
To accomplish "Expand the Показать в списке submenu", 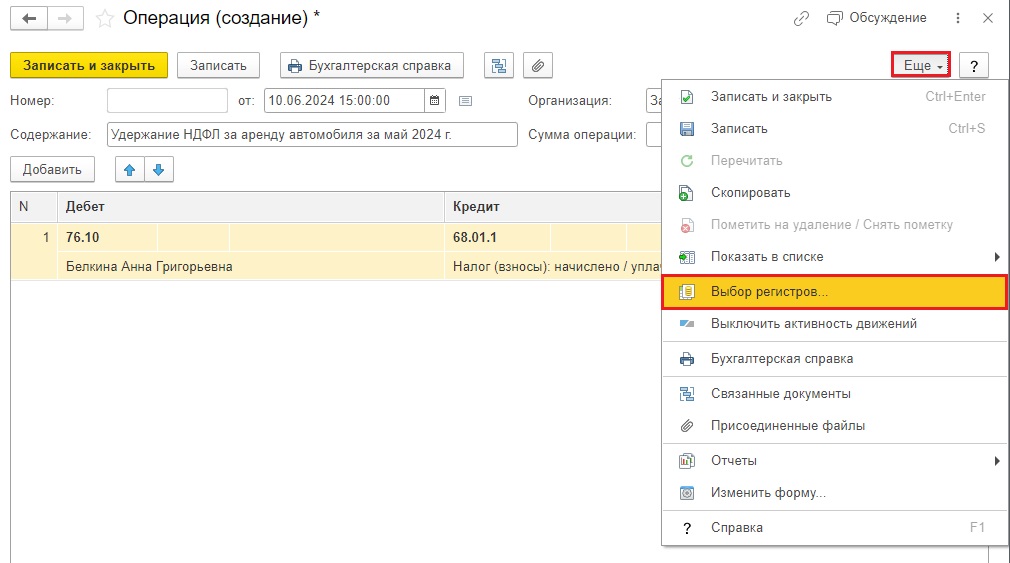I will point(834,257).
